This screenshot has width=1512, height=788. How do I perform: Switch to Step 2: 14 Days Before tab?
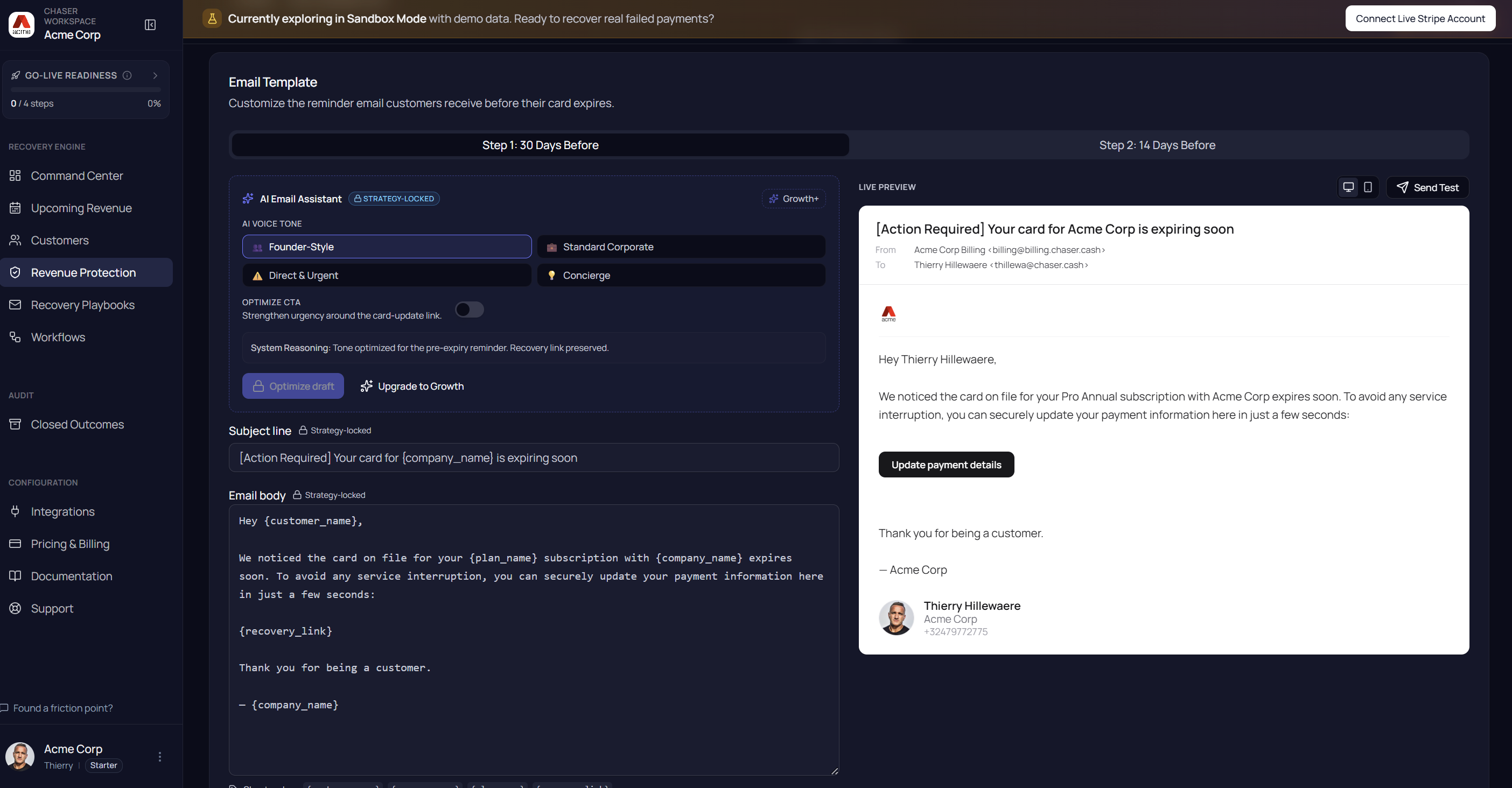(1157, 145)
